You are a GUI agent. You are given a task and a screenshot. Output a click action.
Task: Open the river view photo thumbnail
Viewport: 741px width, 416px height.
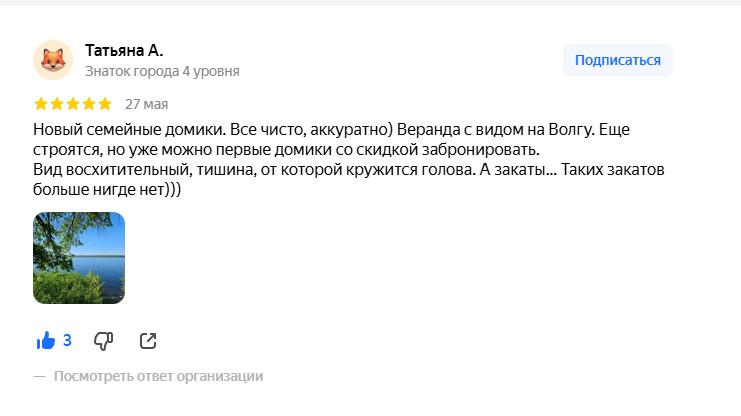click(79, 258)
